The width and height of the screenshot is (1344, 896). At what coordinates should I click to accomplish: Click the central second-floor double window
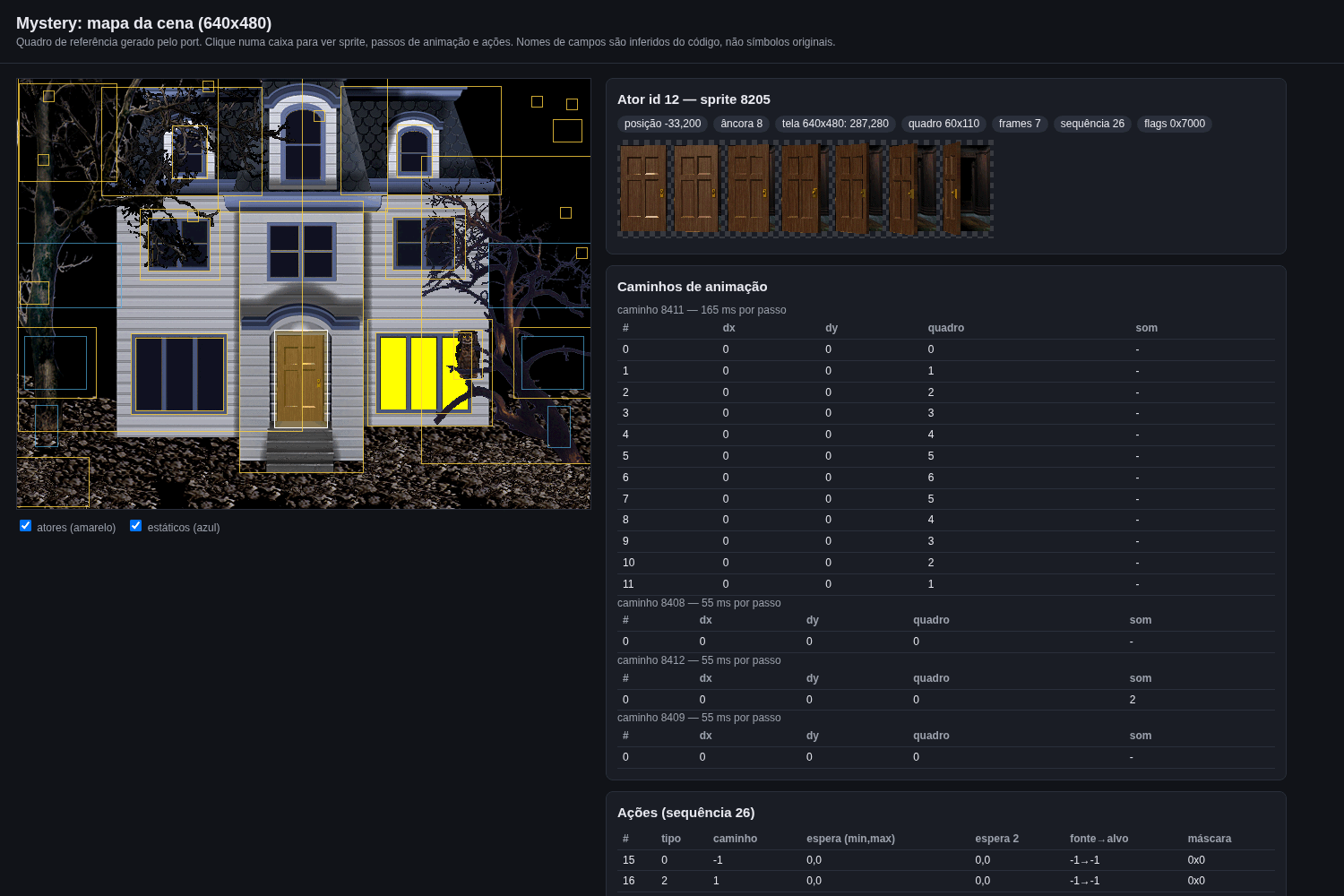(x=301, y=251)
